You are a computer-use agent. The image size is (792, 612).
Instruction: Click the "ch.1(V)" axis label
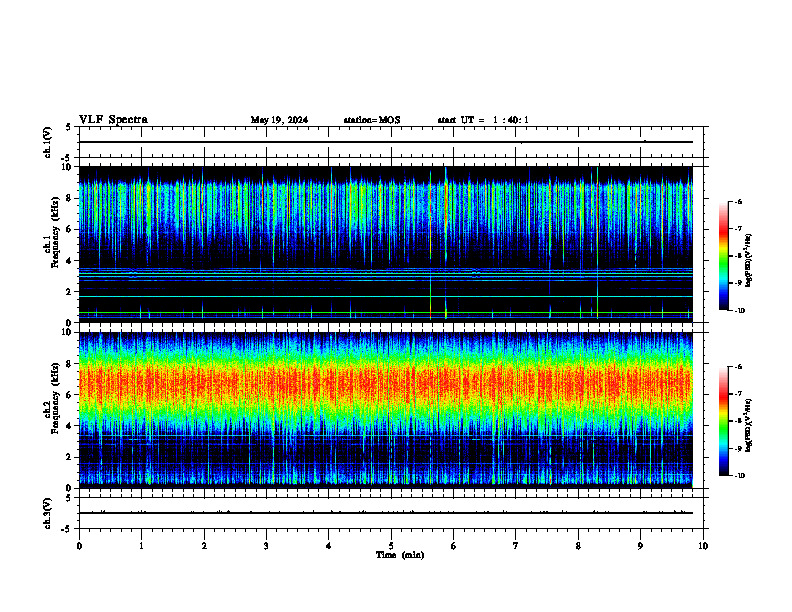click(x=48, y=142)
